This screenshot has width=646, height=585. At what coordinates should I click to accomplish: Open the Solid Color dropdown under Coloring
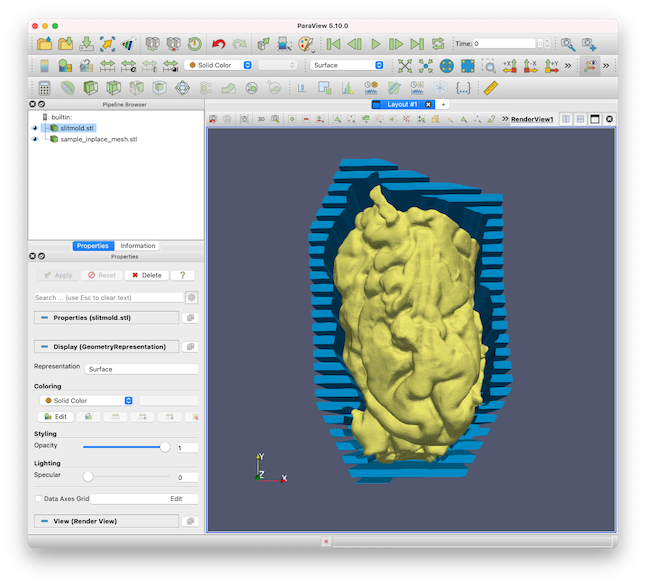coord(87,400)
